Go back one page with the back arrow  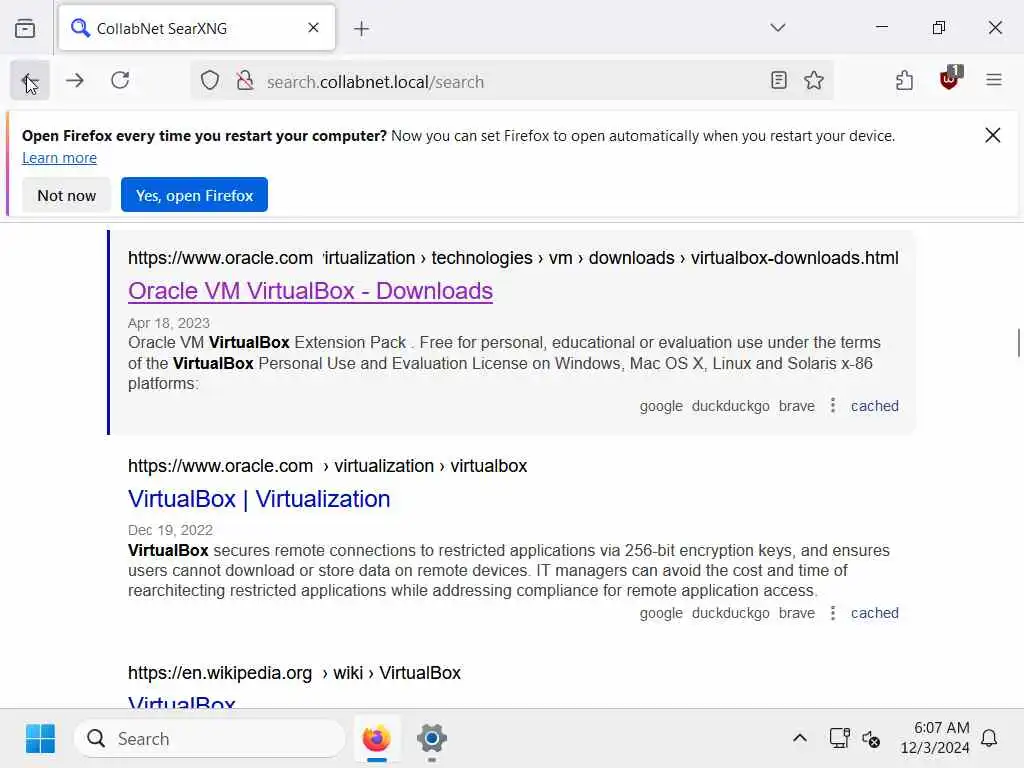(x=29, y=80)
